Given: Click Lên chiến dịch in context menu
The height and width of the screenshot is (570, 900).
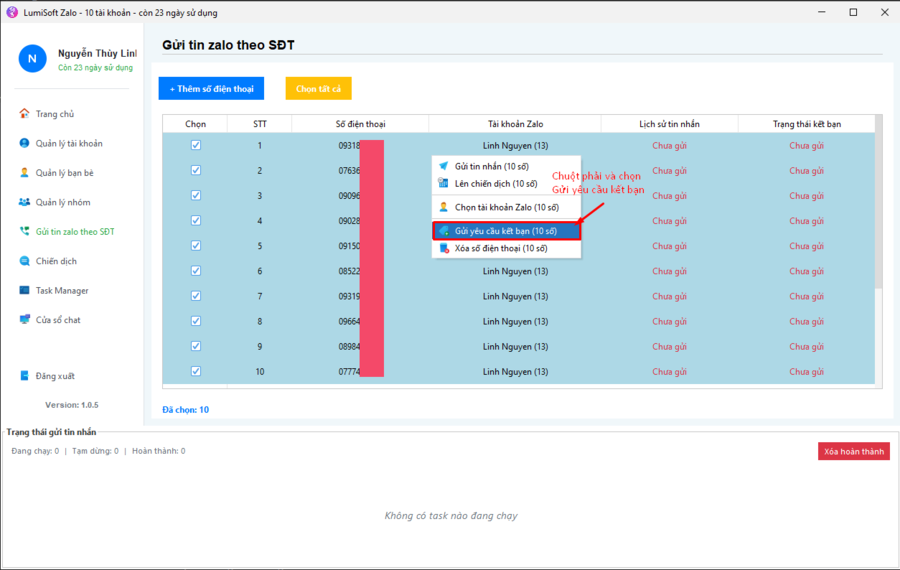Looking at the screenshot, I should coord(495,184).
